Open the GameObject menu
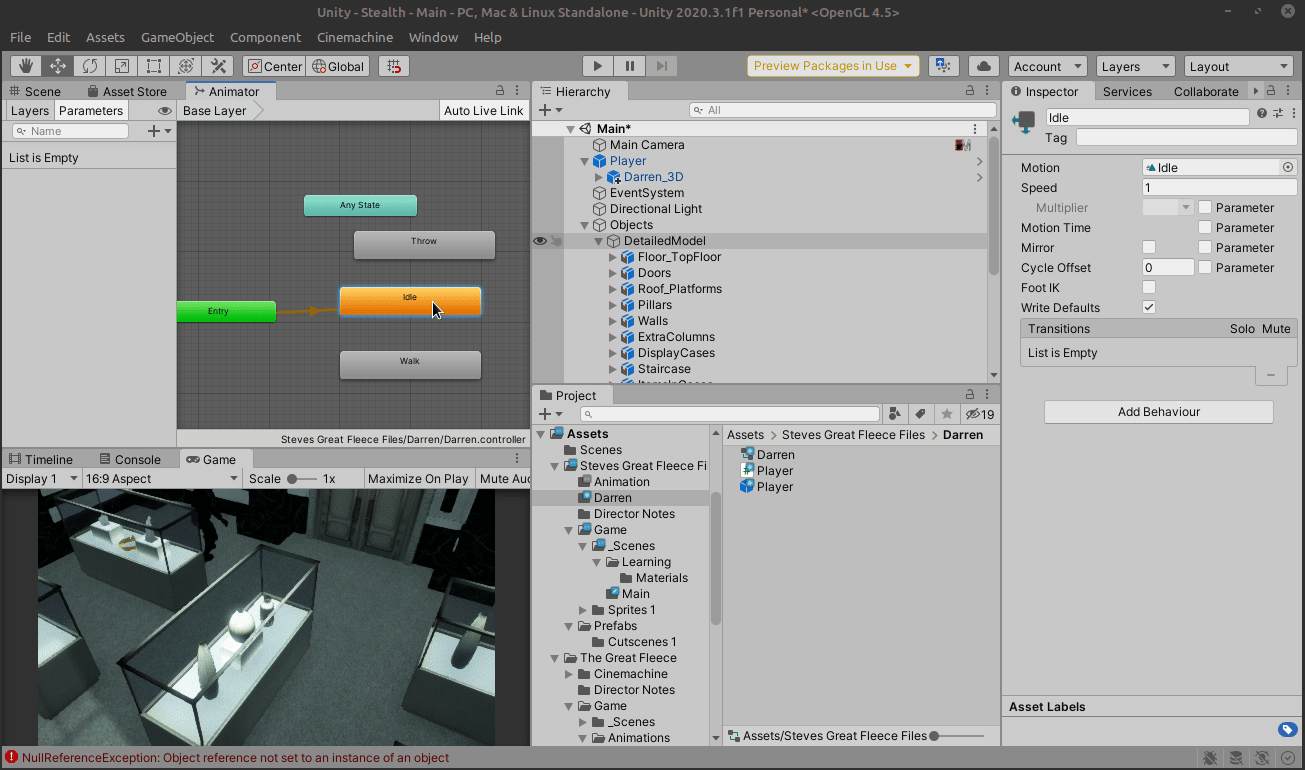1305x770 pixels. tap(177, 37)
